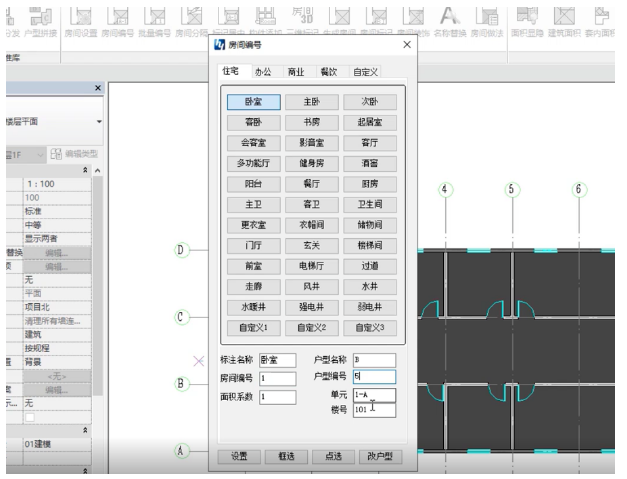Switch to the 商业 tab

tap(296, 72)
